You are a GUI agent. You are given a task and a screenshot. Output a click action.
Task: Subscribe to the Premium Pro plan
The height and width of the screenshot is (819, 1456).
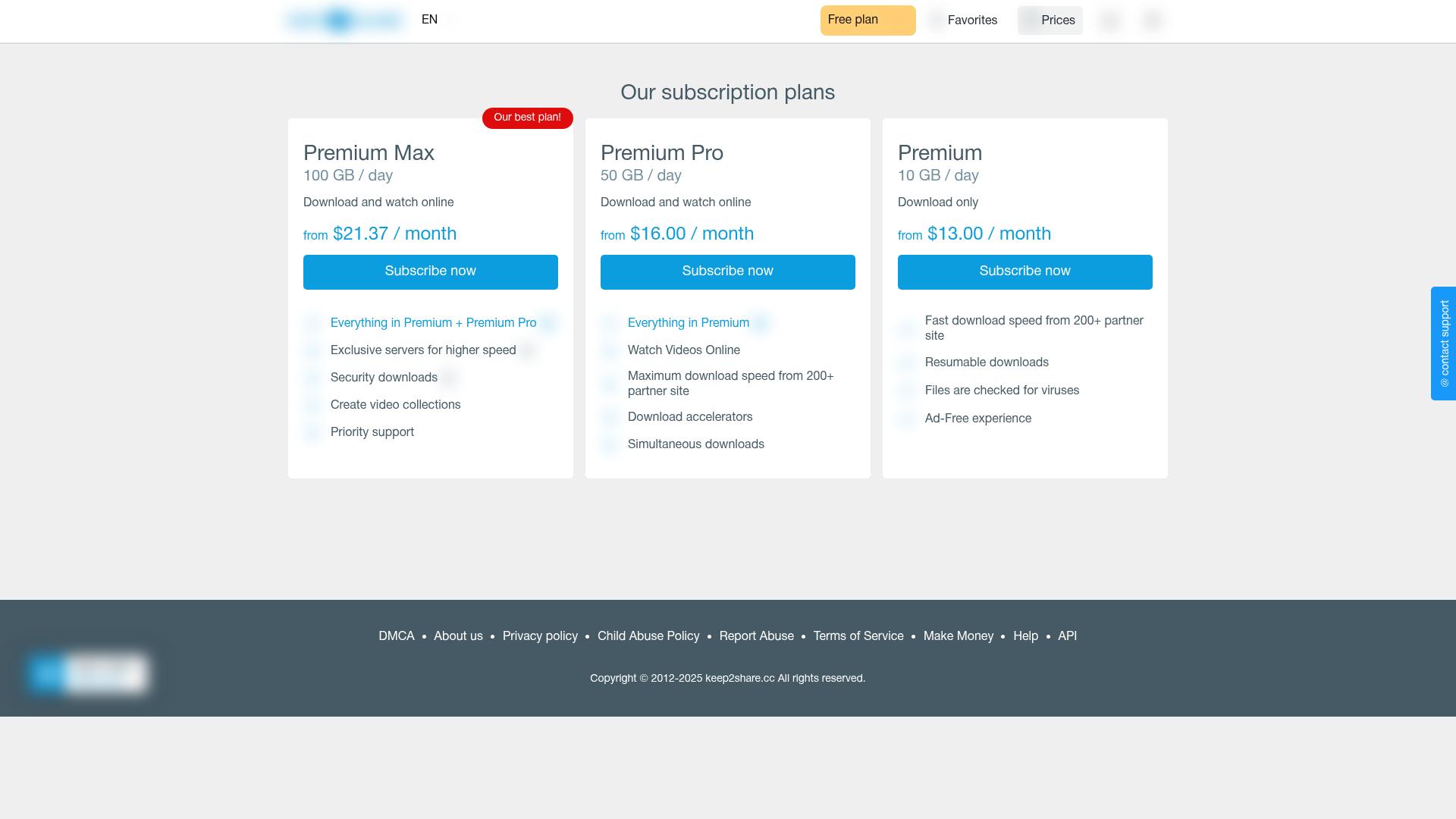click(x=728, y=271)
